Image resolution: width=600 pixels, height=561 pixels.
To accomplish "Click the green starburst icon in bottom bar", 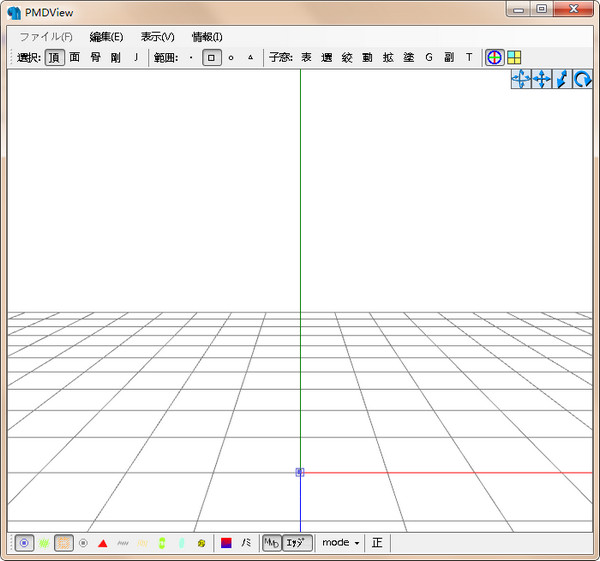I will pyautogui.click(x=43, y=543).
